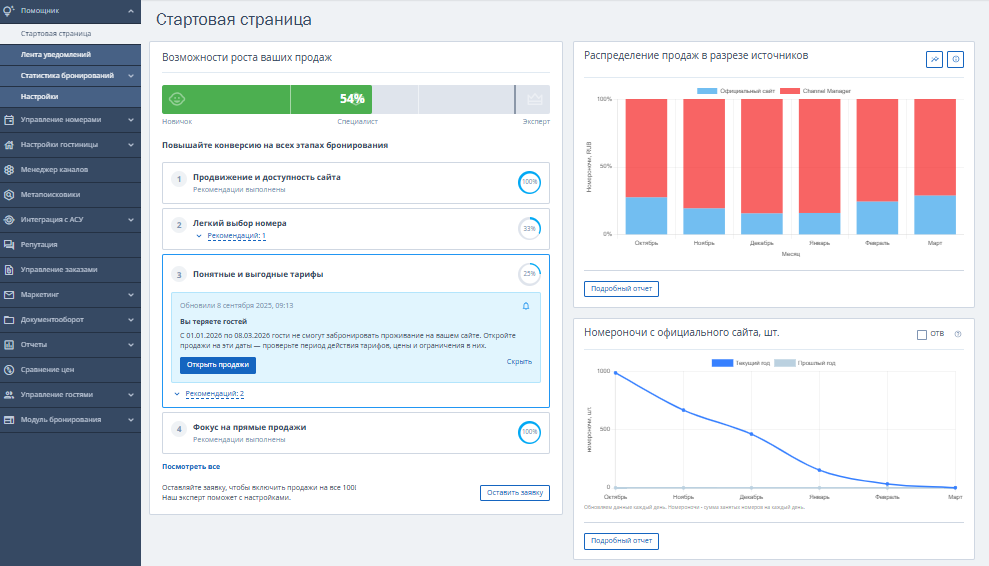Screen dimensions: 989x566
Task: Click the Посмотреть все link
Action: click(191, 467)
